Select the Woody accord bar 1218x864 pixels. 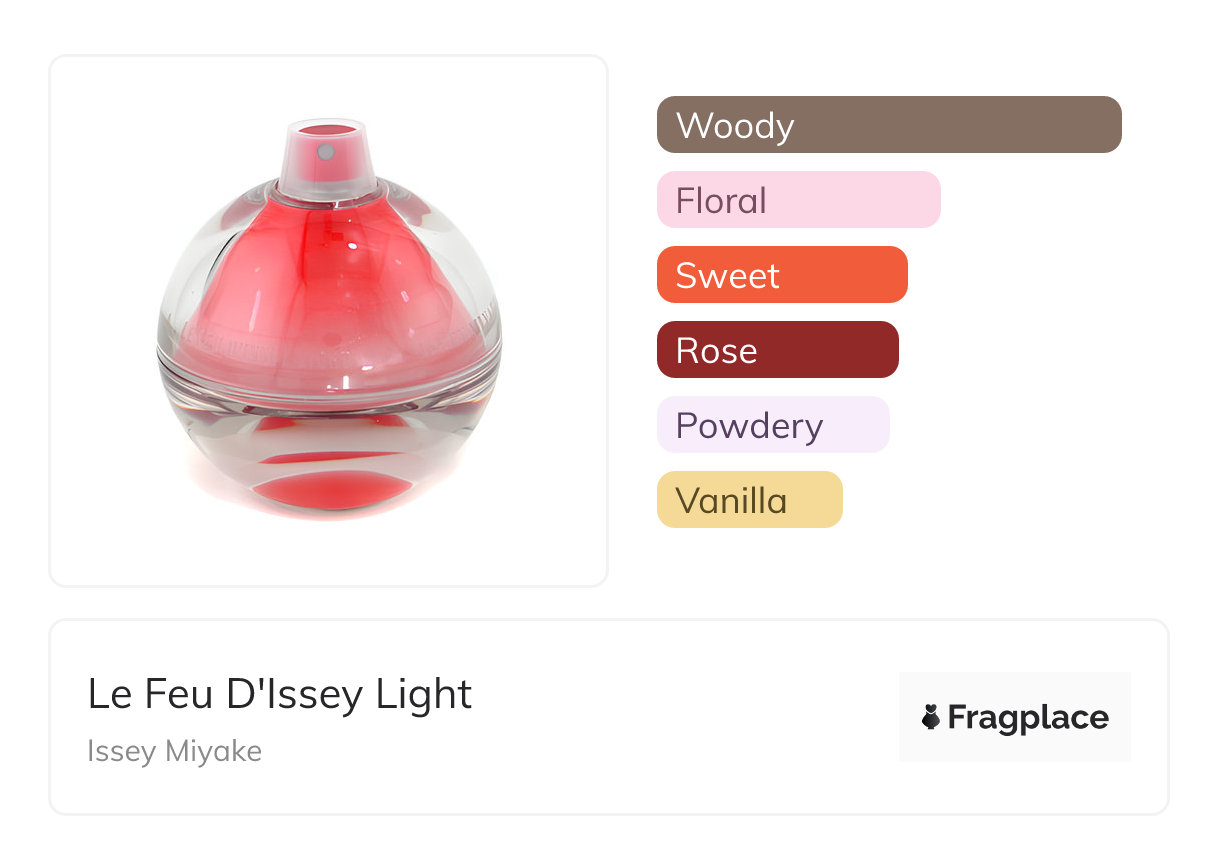(888, 125)
